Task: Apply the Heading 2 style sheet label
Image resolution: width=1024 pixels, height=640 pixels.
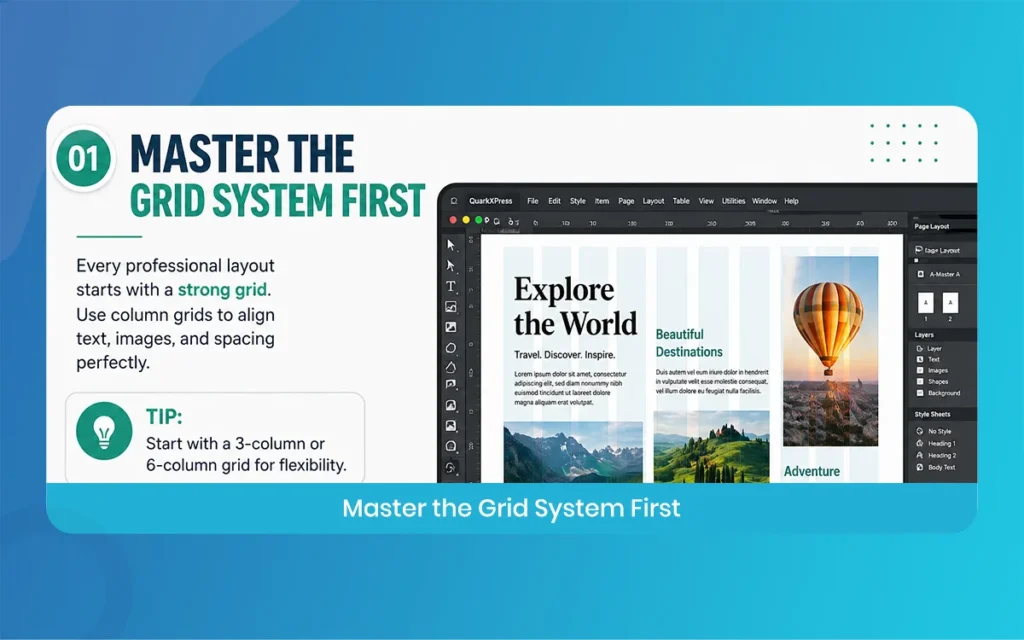Action: [942, 455]
